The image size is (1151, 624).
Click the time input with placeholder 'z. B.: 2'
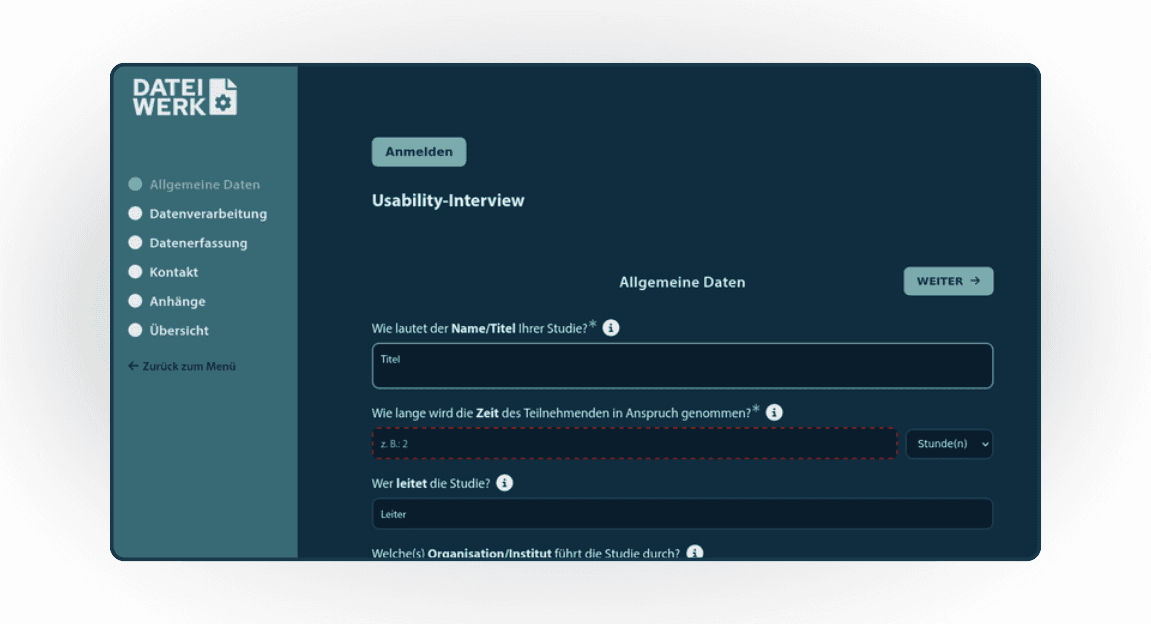pos(635,444)
